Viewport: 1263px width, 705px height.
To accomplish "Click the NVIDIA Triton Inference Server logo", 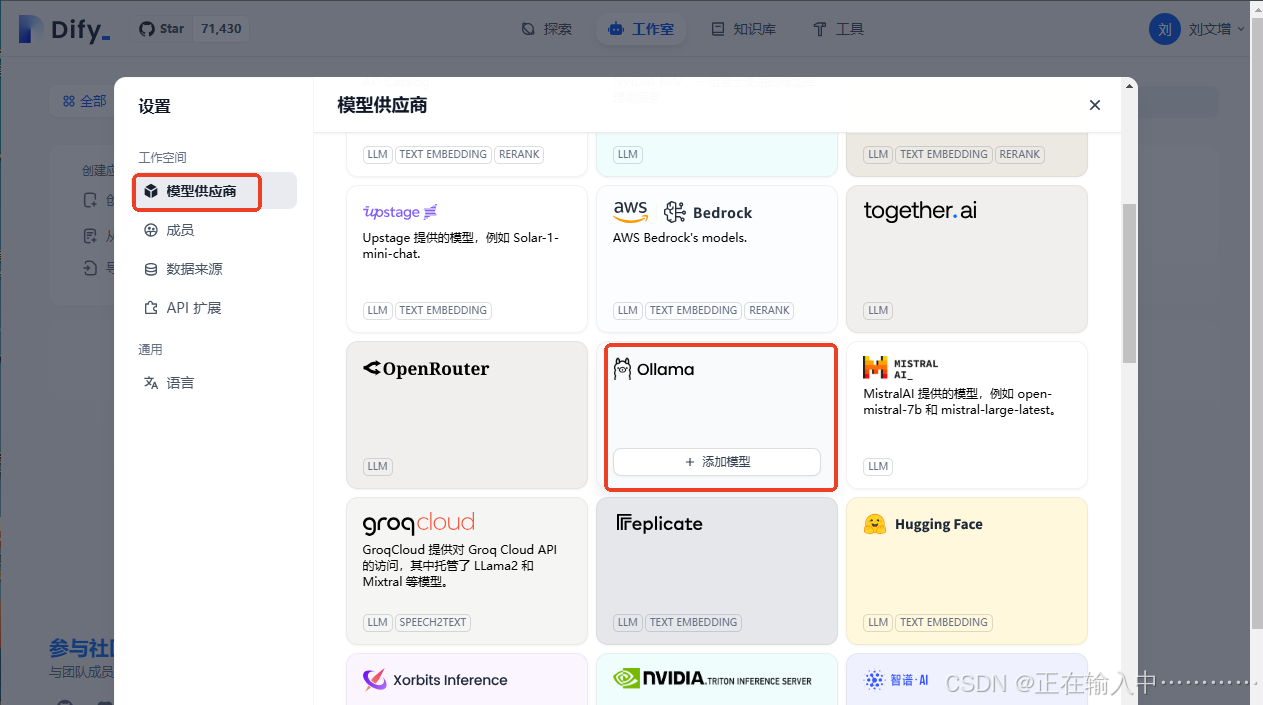I will (x=712, y=680).
